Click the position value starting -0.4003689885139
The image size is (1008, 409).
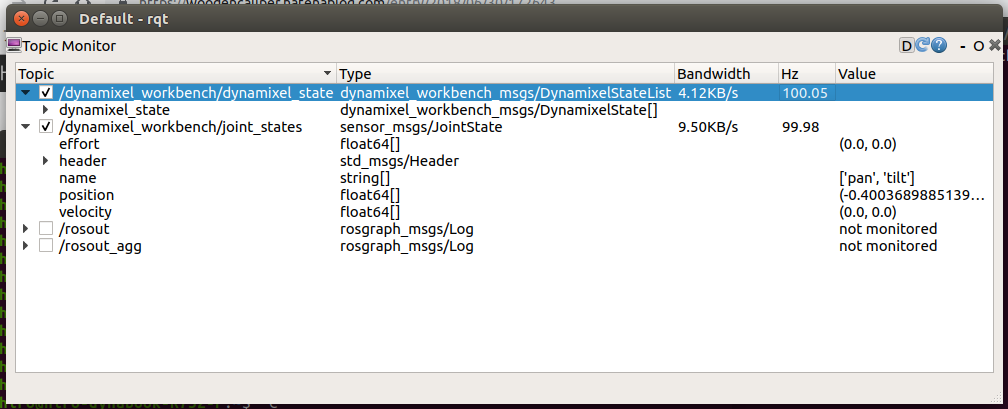click(912, 195)
